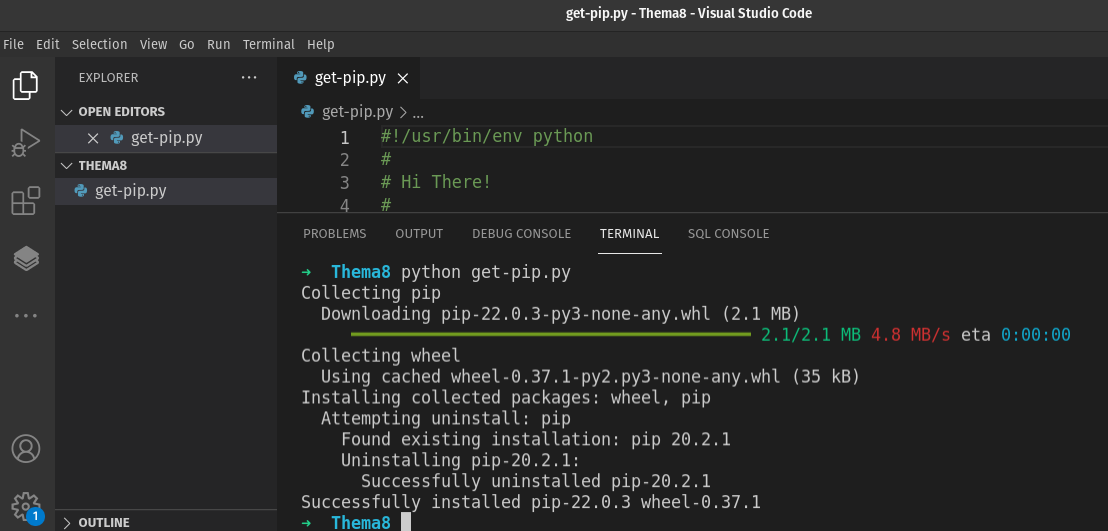
Task: Open the Extensions view icon
Action: (26, 201)
